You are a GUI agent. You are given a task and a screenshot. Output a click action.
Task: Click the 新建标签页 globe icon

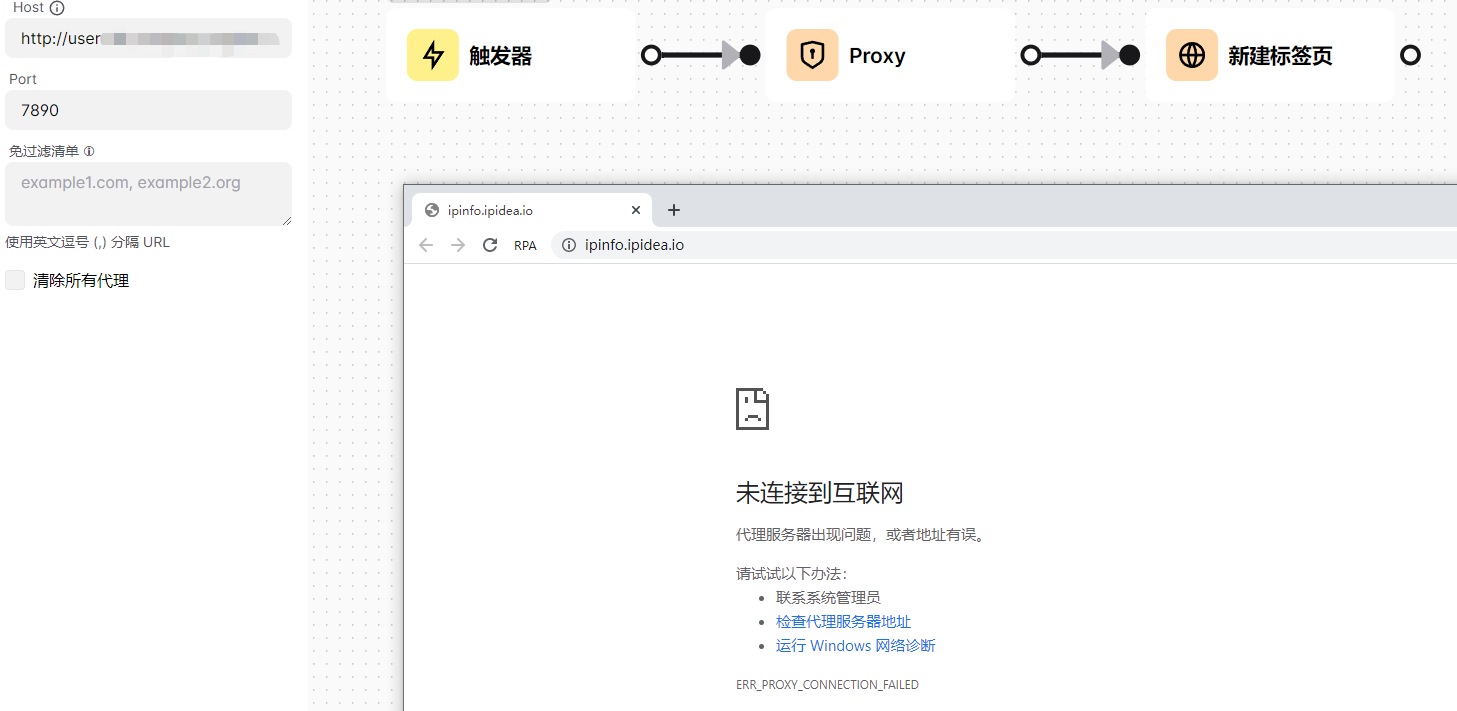pos(1192,55)
